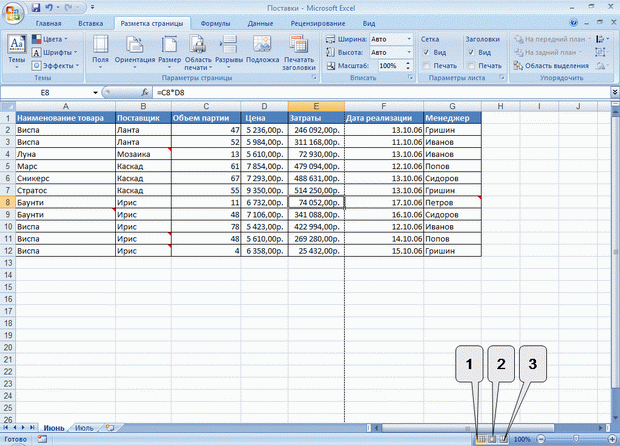
Task: Open Print Area (Область печати) menu
Action: point(198,52)
